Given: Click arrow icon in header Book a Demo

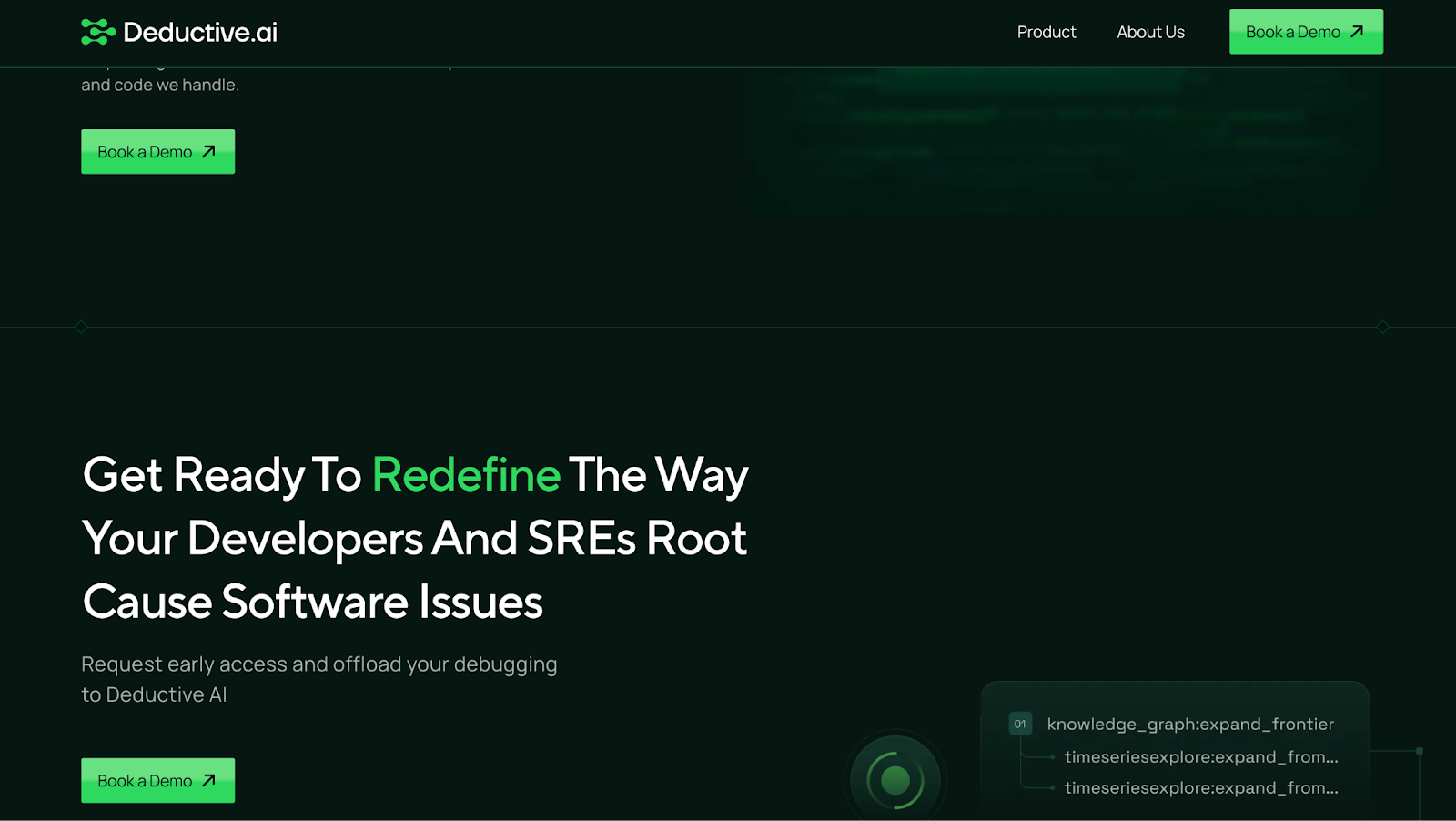Looking at the screenshot, I should [x=1357, y=32].
